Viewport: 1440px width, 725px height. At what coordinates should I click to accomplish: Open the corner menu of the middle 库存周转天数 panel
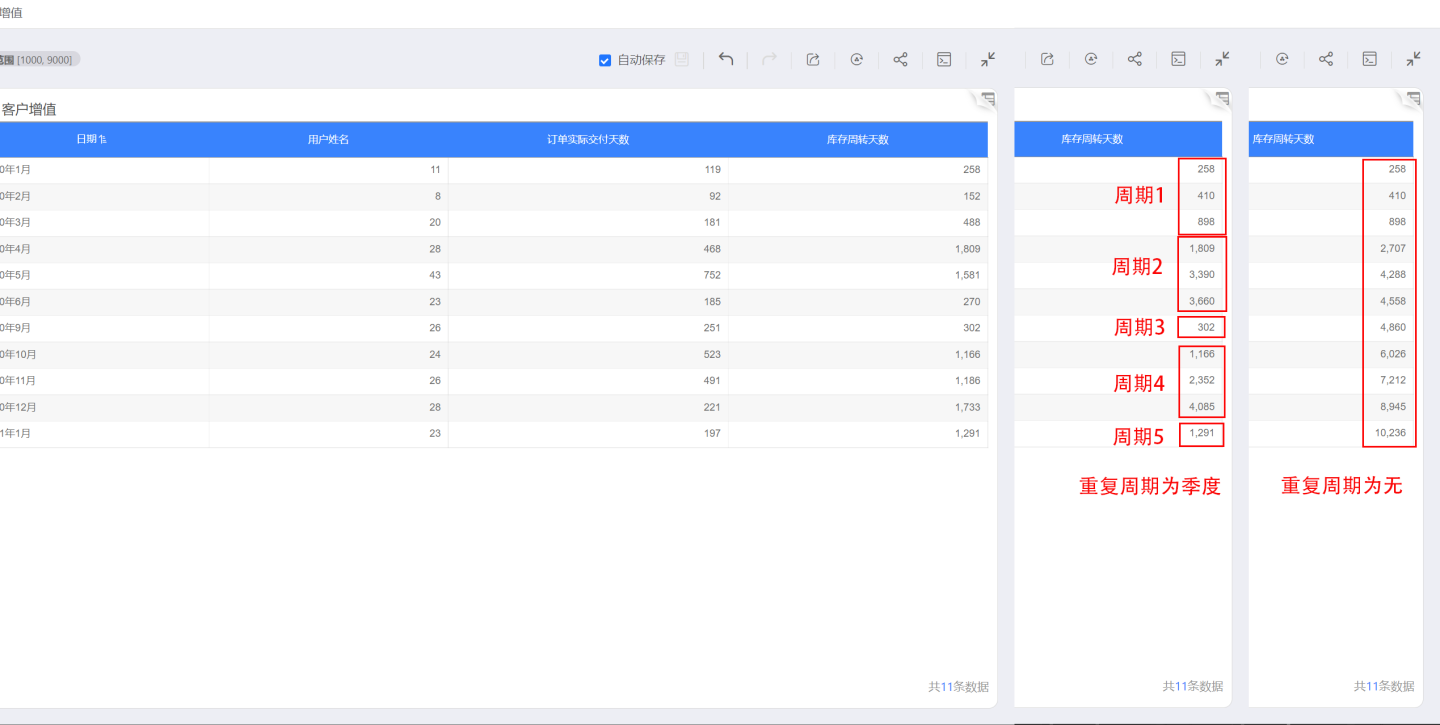pyautogui.click(x=1222, y=98)
